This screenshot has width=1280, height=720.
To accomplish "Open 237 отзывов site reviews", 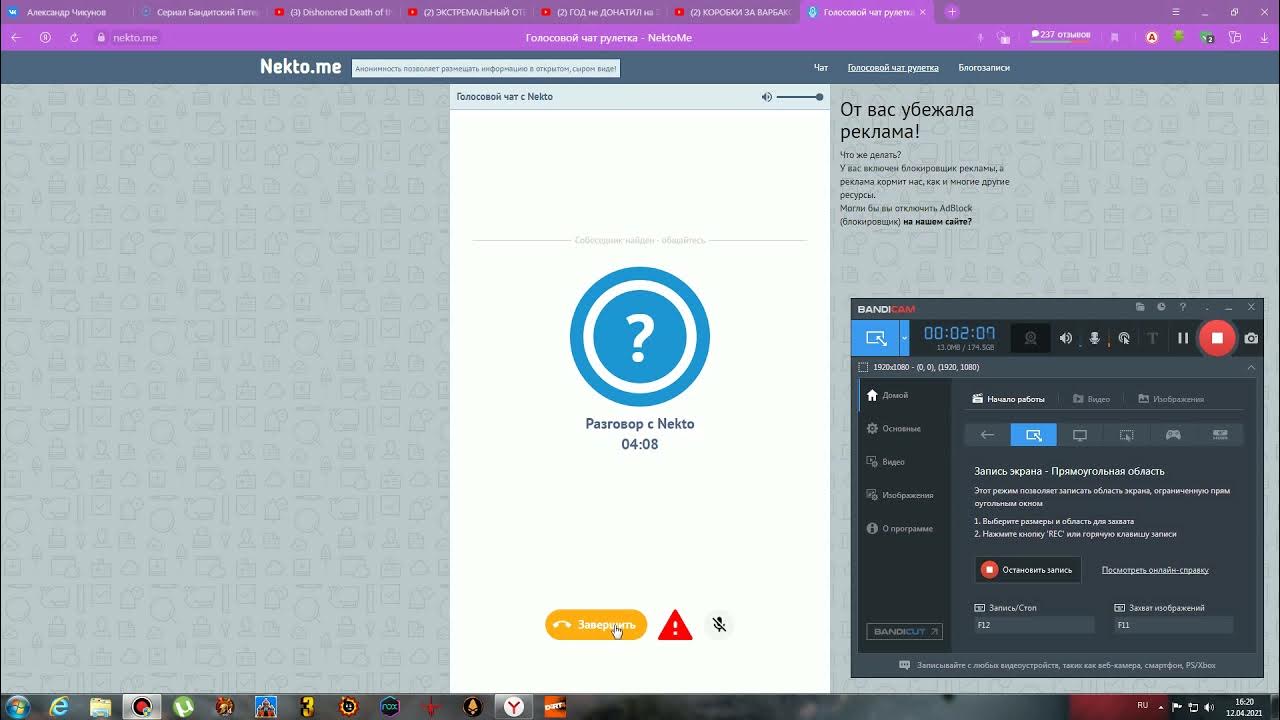I will (x=1060, y=35).
